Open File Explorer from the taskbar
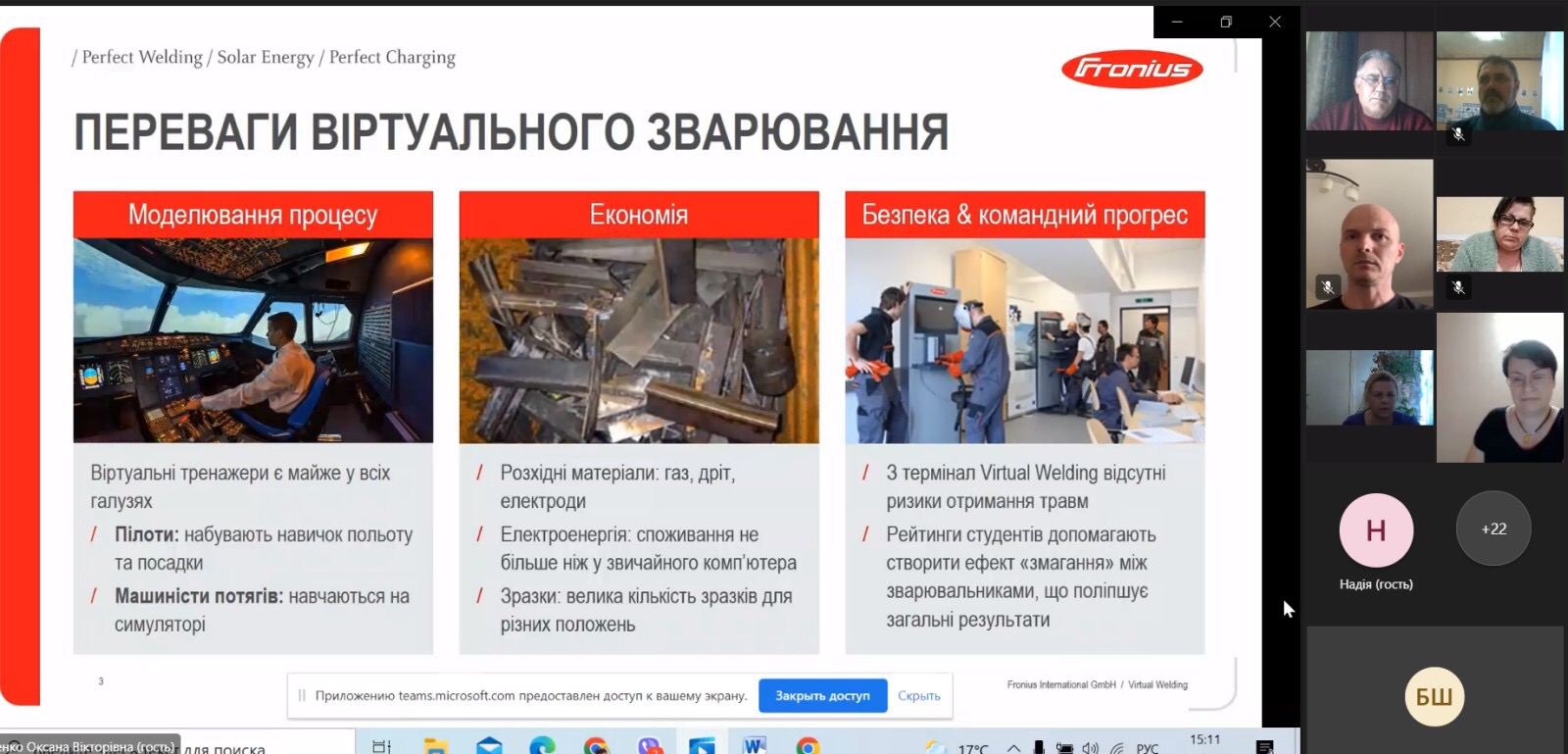Image resolution: width=1568 pixels, height=754 pixels. click(436, 747)
